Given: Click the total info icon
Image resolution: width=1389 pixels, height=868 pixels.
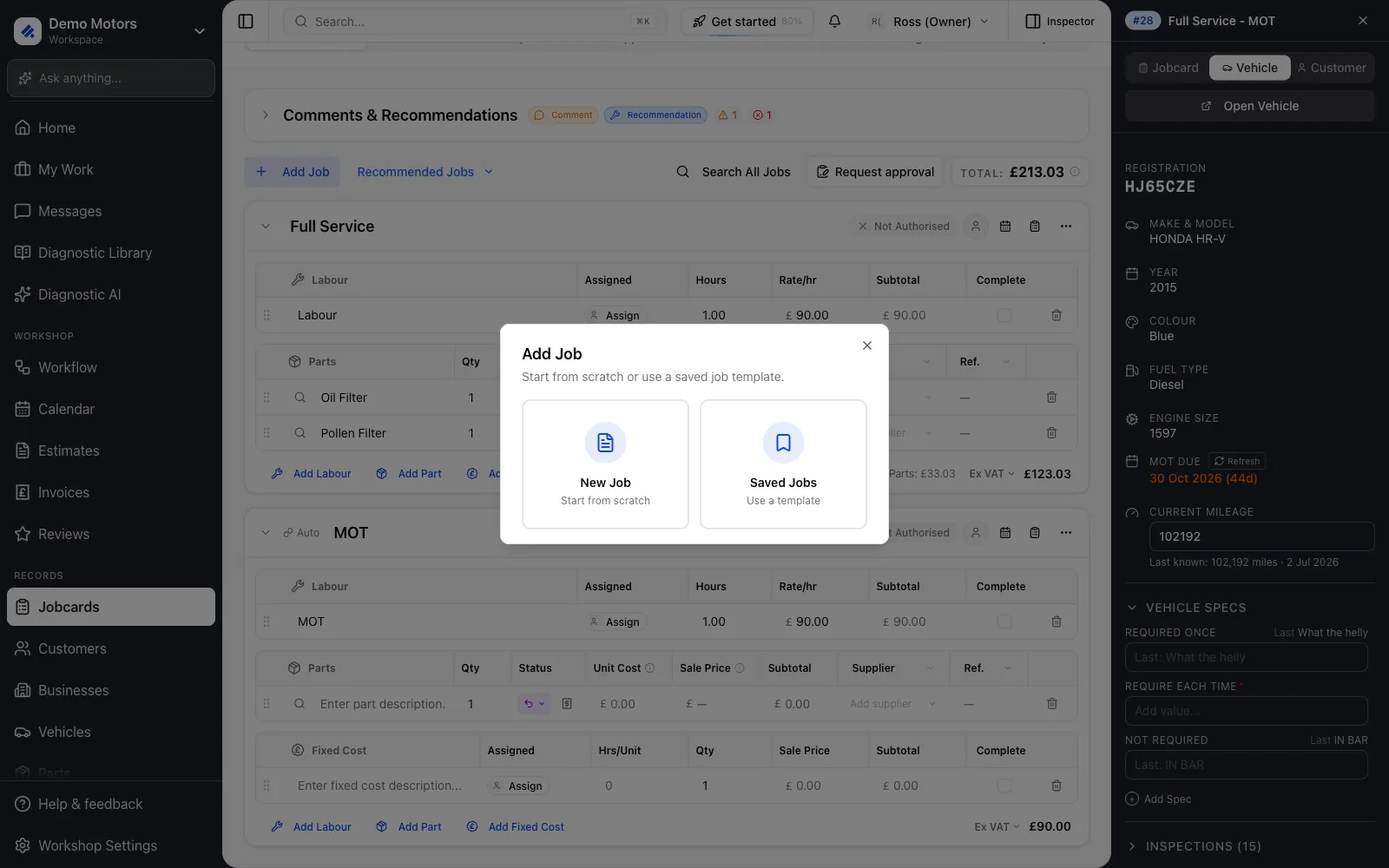Looking at the screenshot, I should (1075, 172).
